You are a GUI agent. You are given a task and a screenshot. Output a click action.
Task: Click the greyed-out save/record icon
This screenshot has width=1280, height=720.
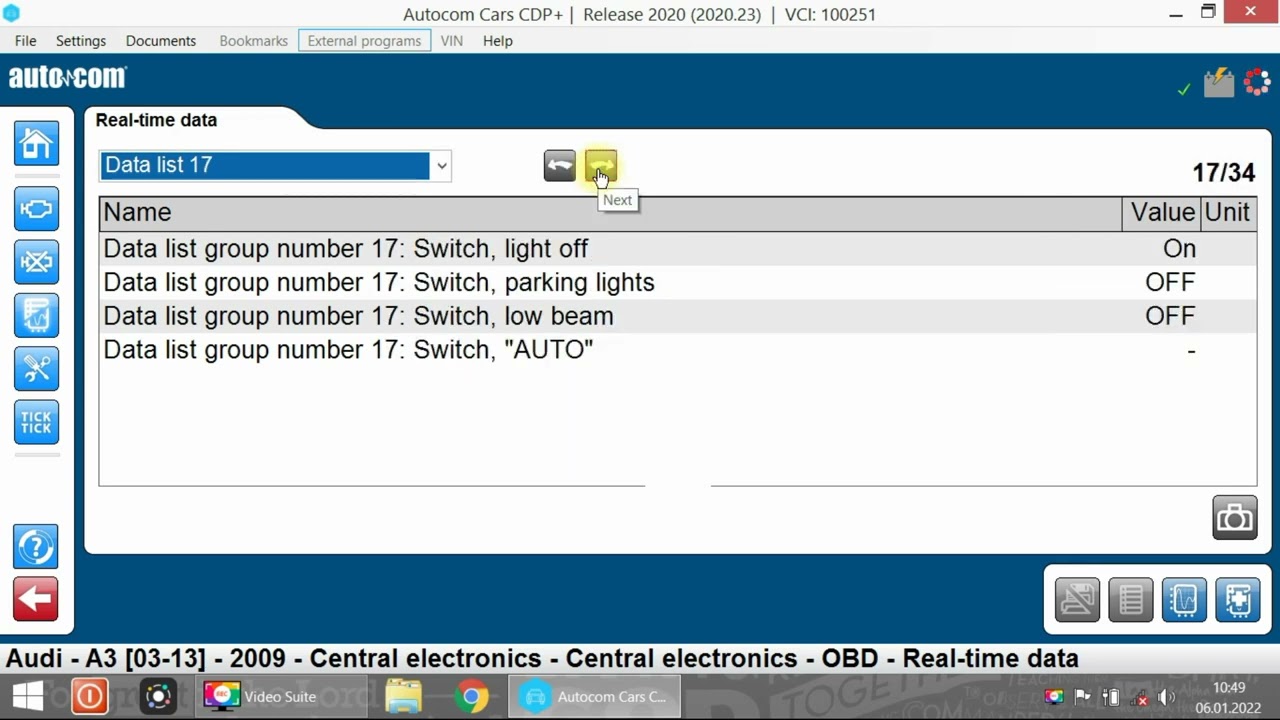[x=1077, y=600]
